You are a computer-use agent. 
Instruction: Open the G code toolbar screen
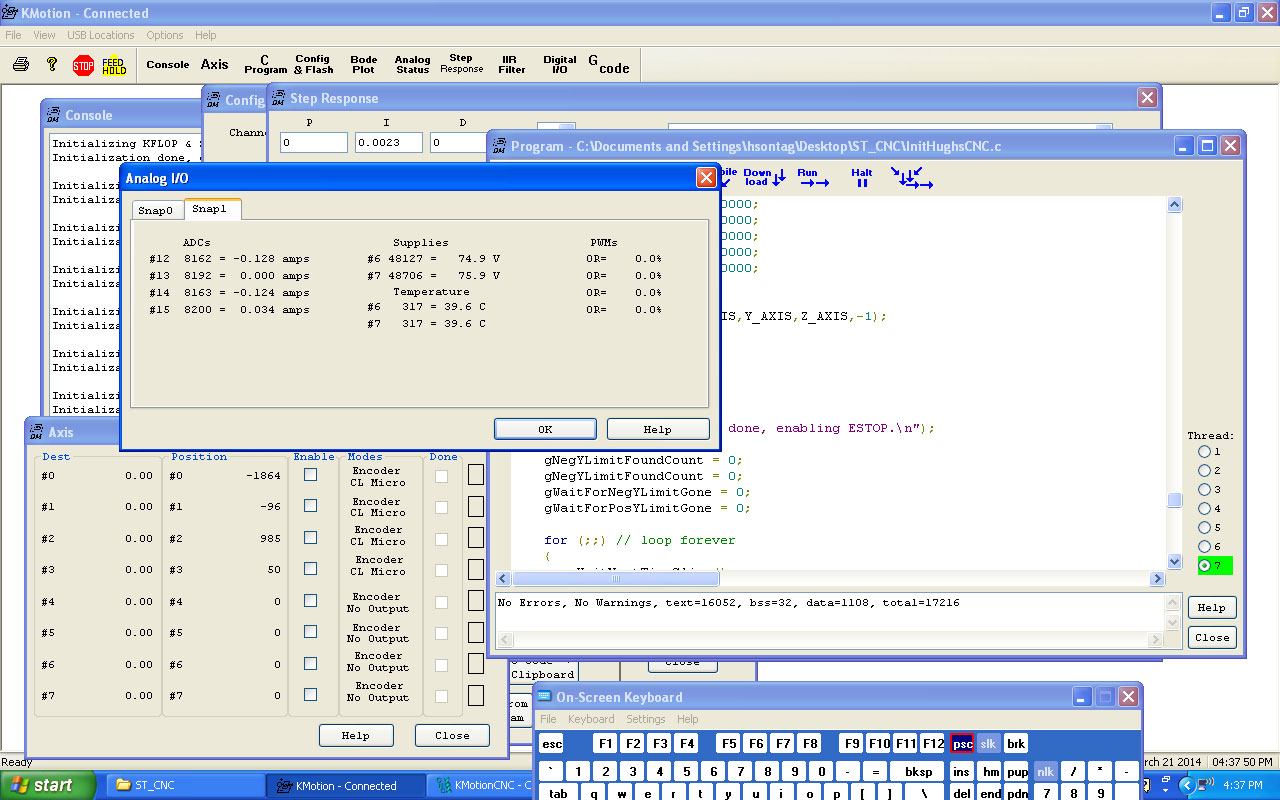pos(609,65)
